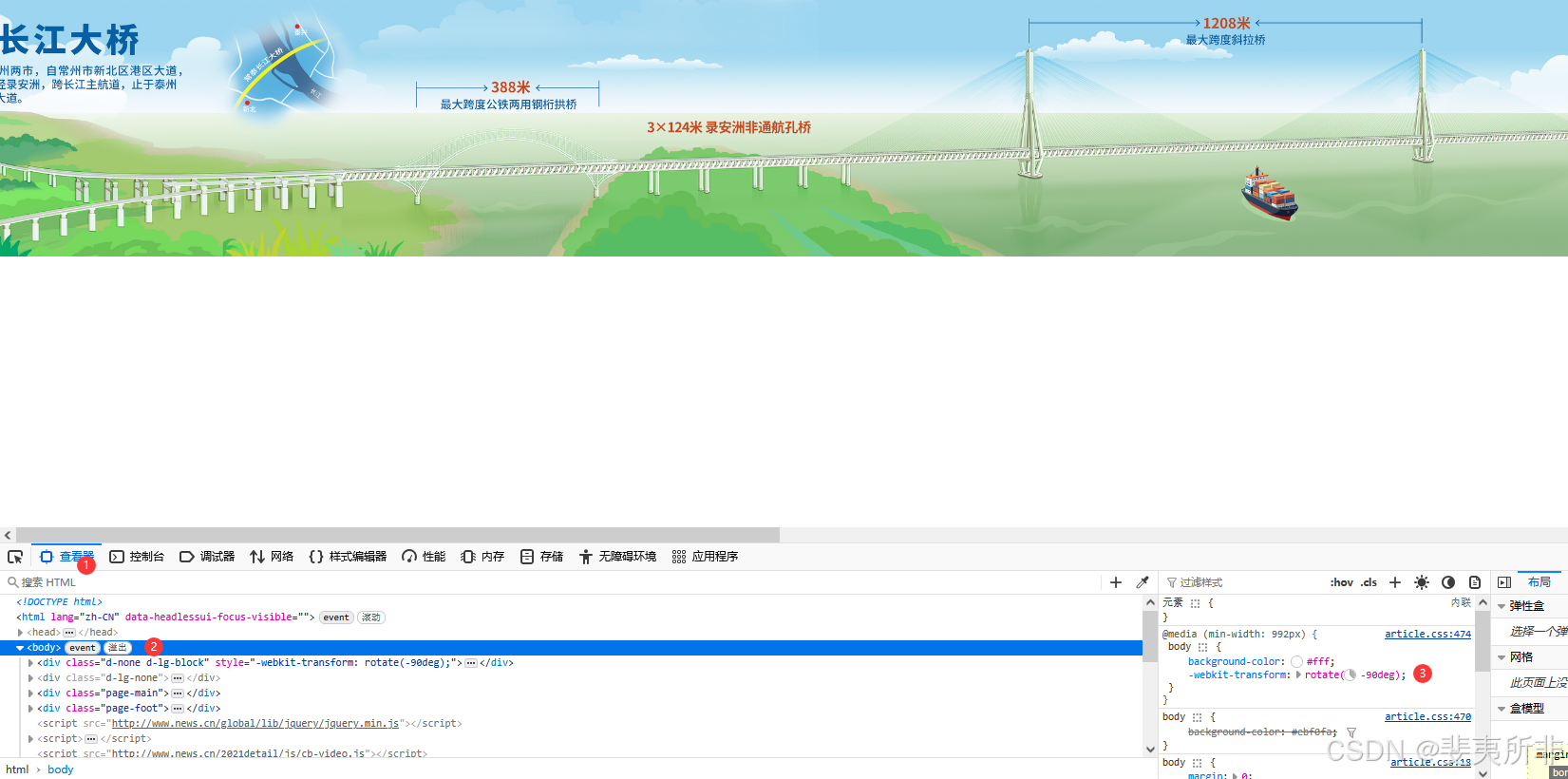Open the 存储 storage tab
Viewport: 1568px width, 779px height.
pyautogui.click(x=541, y=557)
